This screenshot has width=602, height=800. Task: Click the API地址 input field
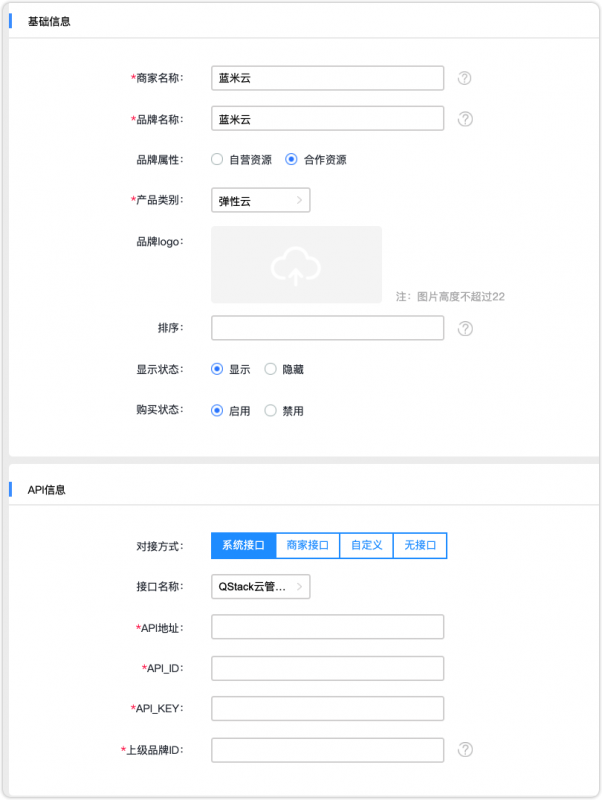pos(327,627)
